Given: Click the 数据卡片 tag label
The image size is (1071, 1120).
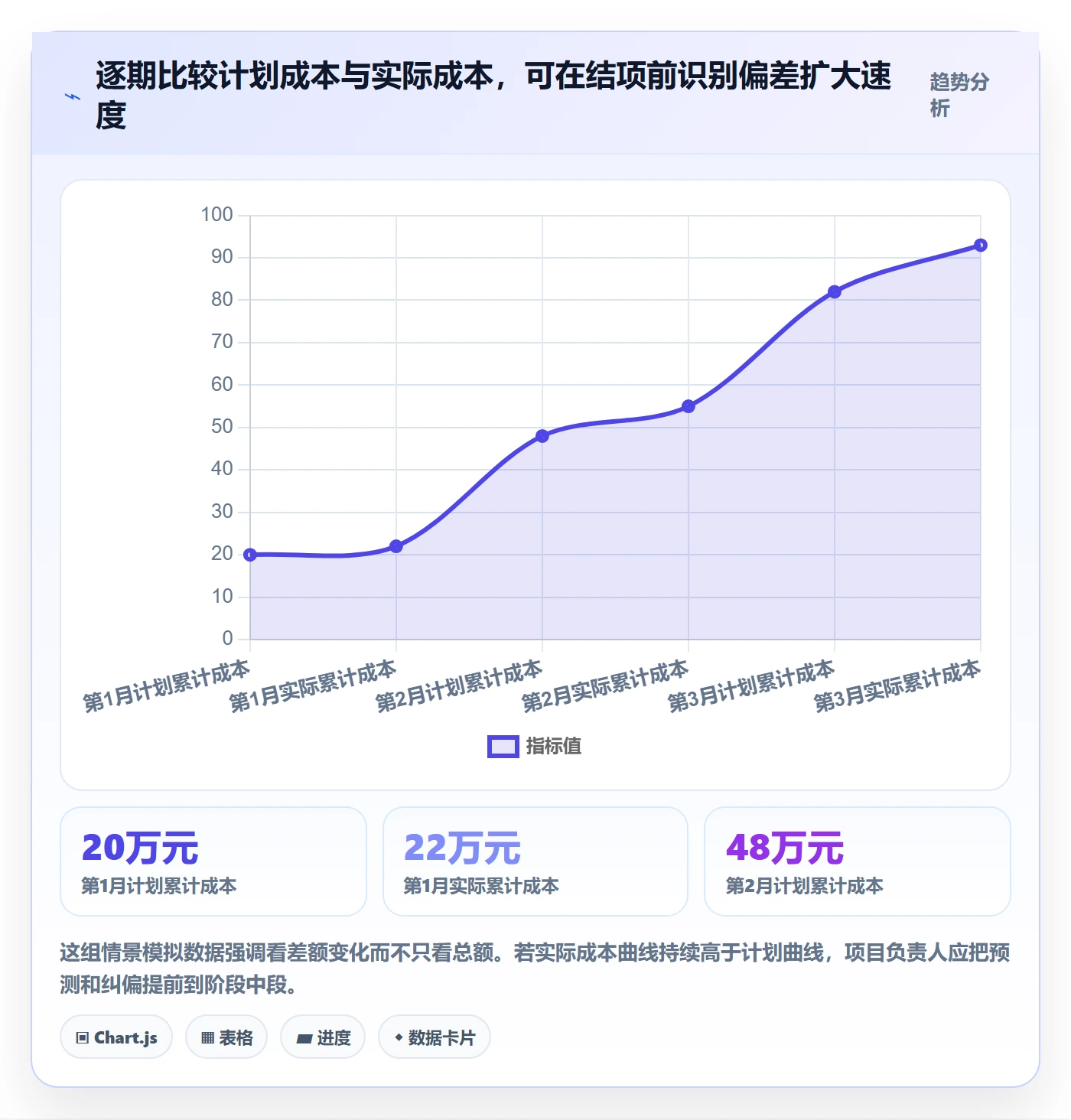Looking at the screenshot, I should click(x=441, y=1038).
